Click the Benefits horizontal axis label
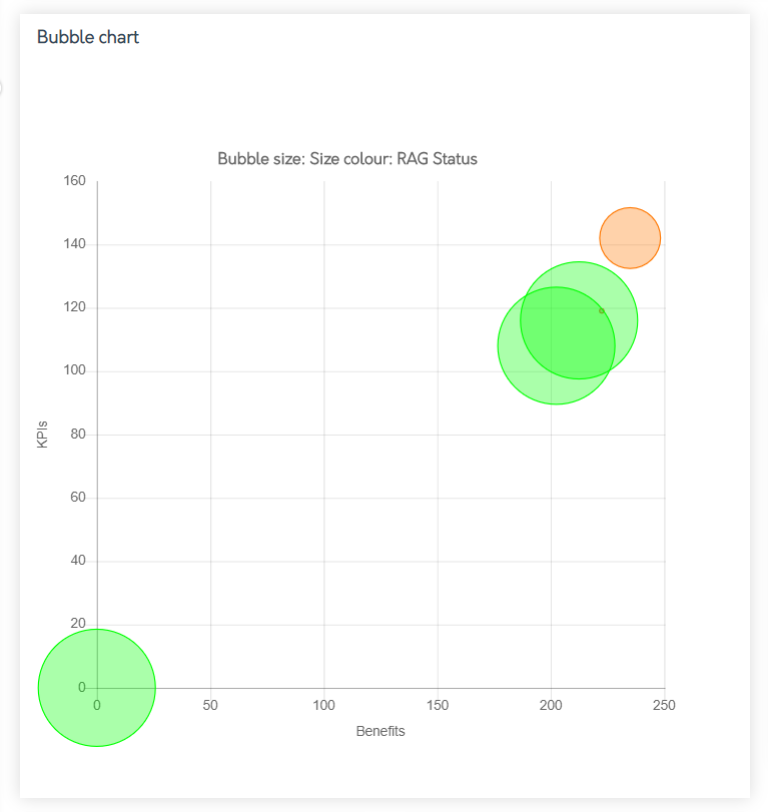Image resolution: width=768 pixels, height=812 pixels. [x=380, y=731]
